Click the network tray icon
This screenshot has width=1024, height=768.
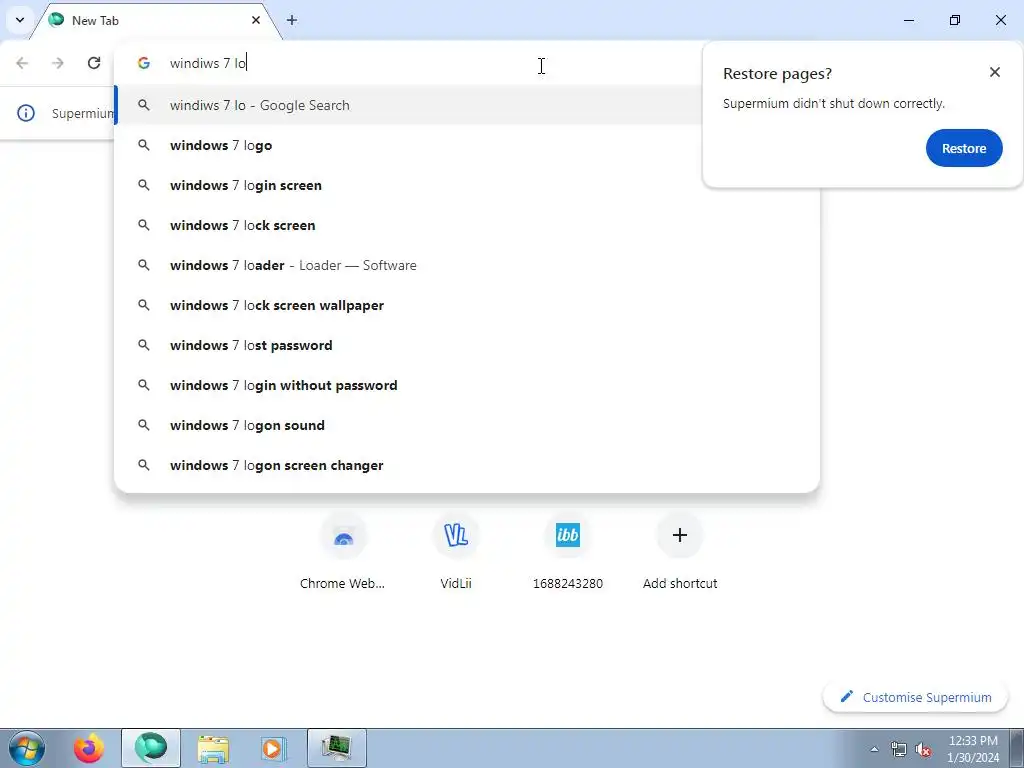pyautogui.click(x=899, y=749)
